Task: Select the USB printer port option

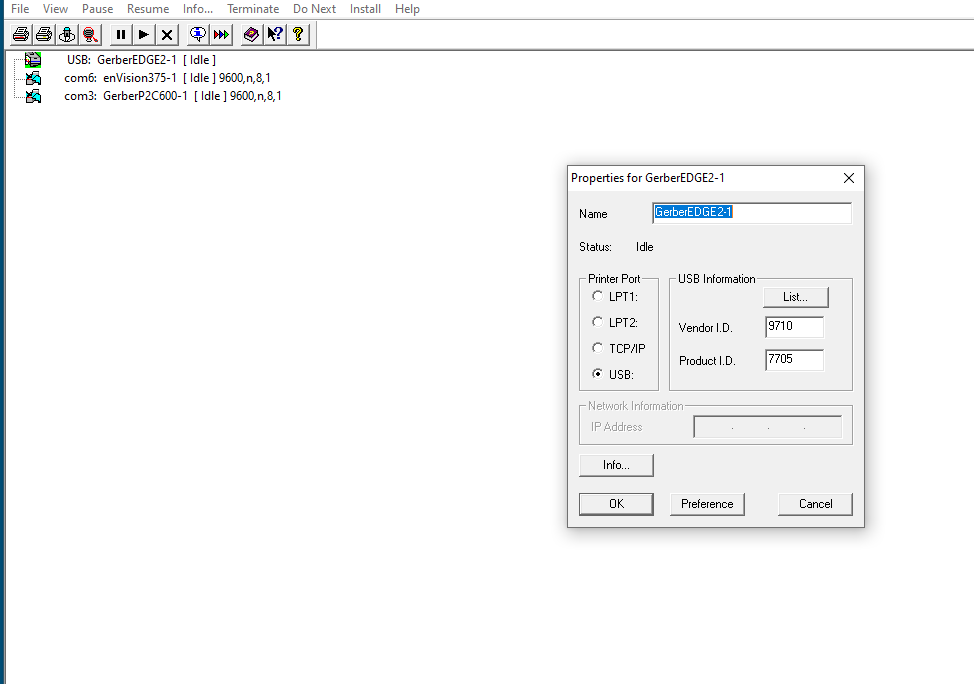Action: pos(613,375)
